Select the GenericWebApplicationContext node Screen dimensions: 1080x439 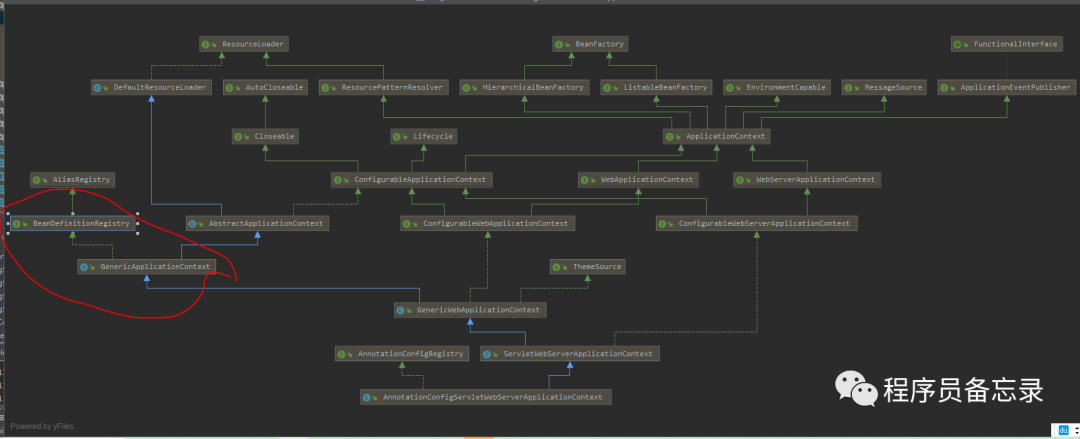pos(470,310)
